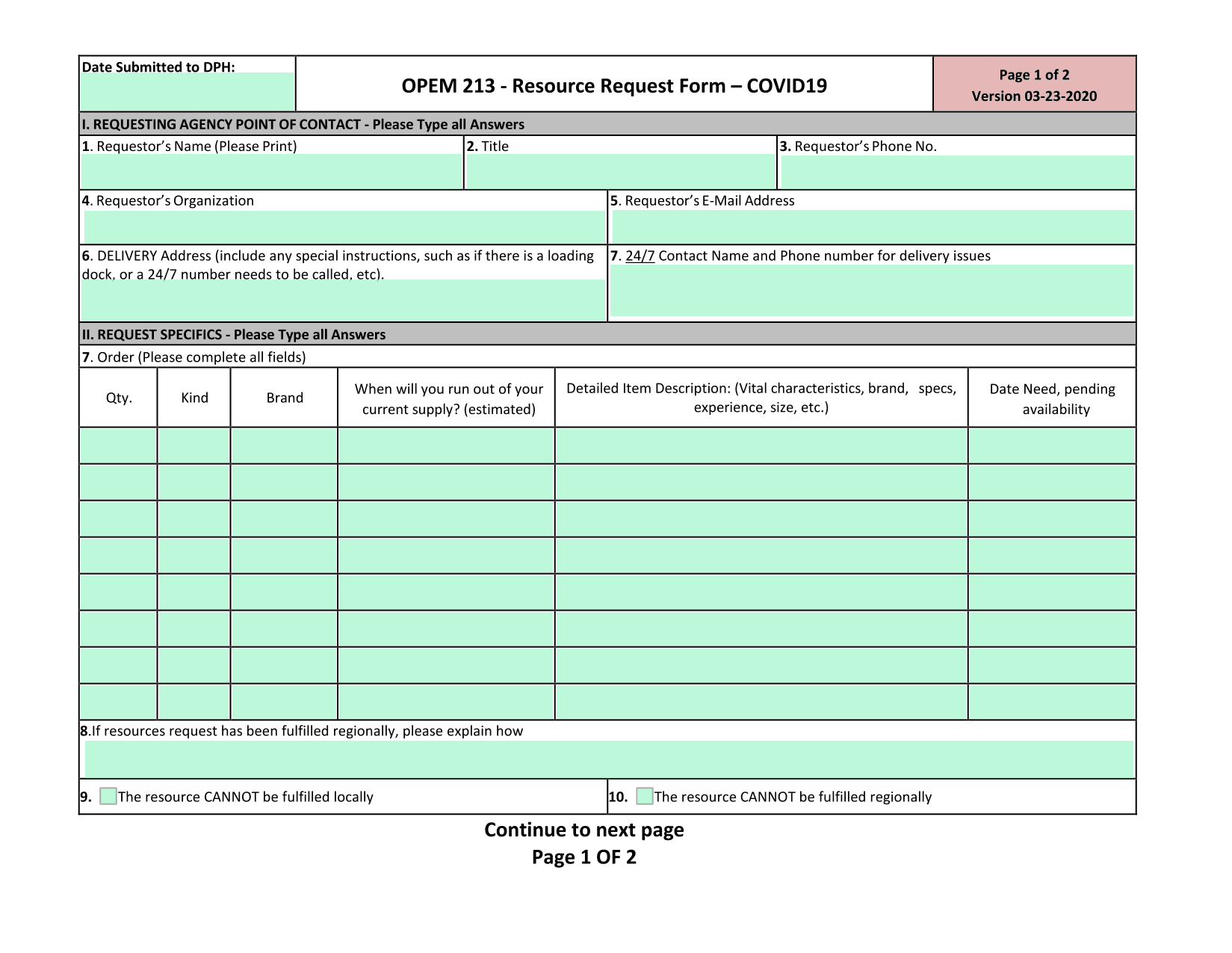The height and width of the screenshot is (953, 1232).
Task: Check 'The resource CANNOT be fulfilled regionally' box
Action: pyautogui.click(x=645, y=796)
